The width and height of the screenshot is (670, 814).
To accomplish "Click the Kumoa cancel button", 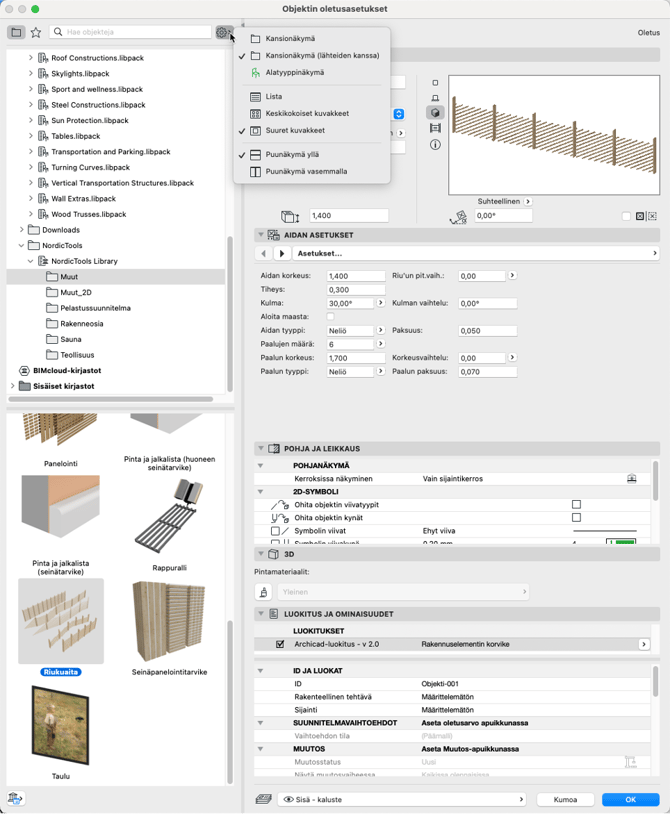I will 565,799.
